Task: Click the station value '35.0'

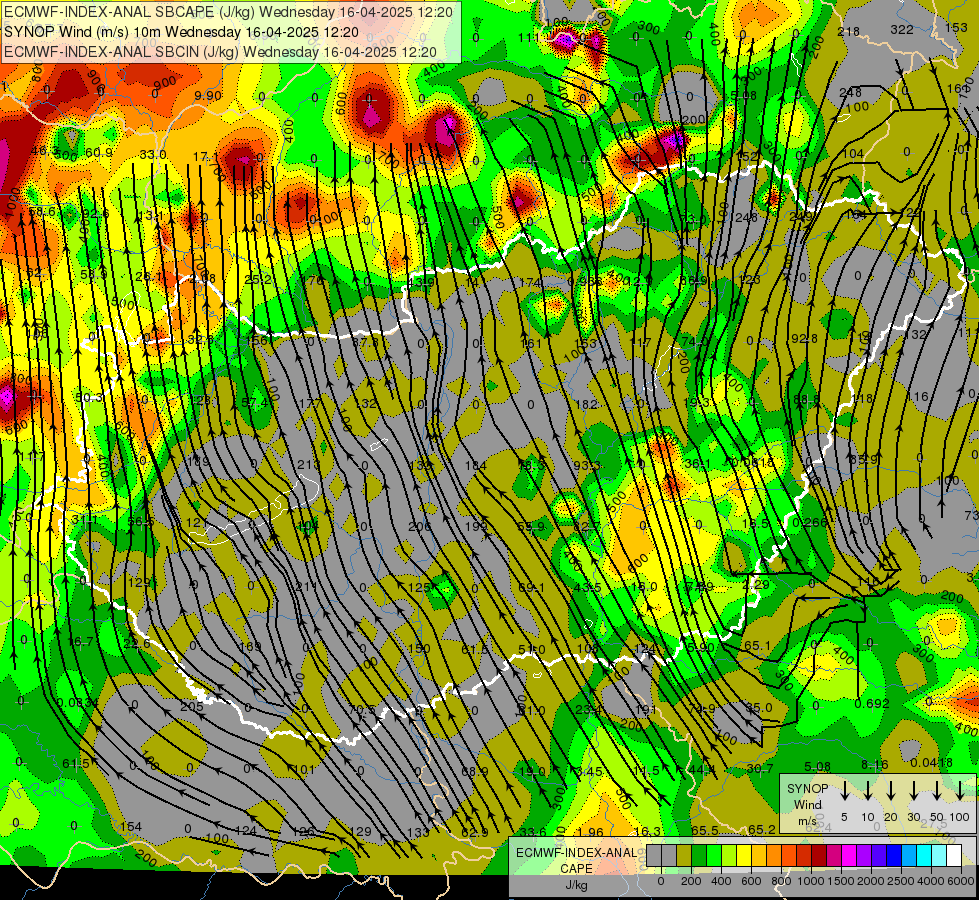Action: [759, 708]
